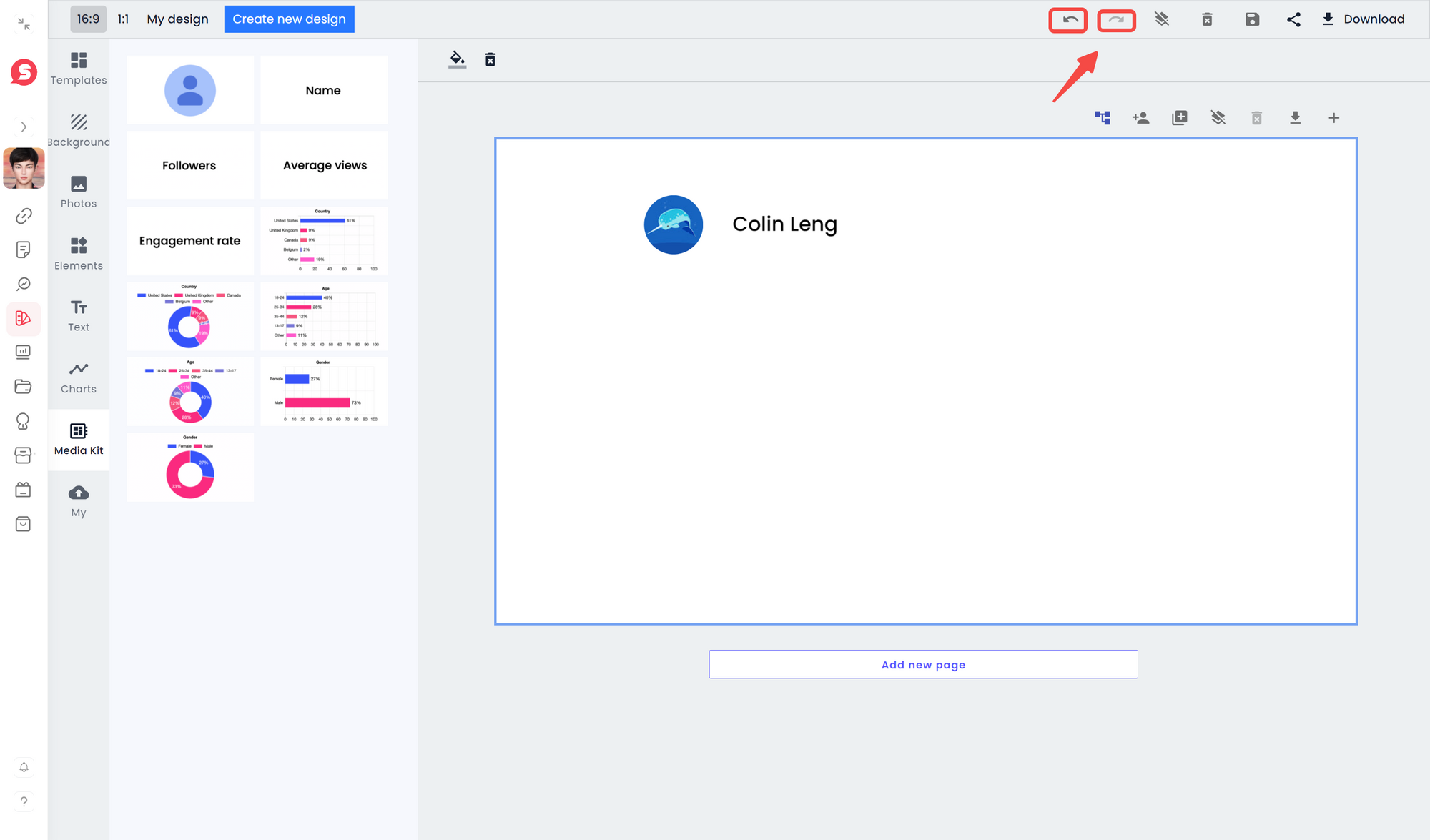Image resolution: width=1430 pixels, height=840 pixels.
Task: Collapse the fullscreen view icon
Action: point(24,24)
